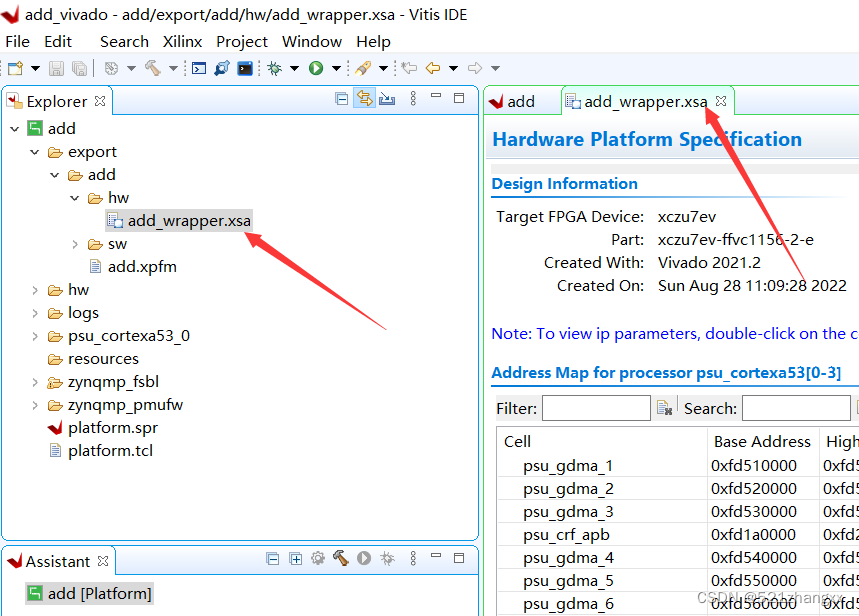Switch to the add editor tab
The width and height of the screenshot is (859, 616).
tap(522, 100)
